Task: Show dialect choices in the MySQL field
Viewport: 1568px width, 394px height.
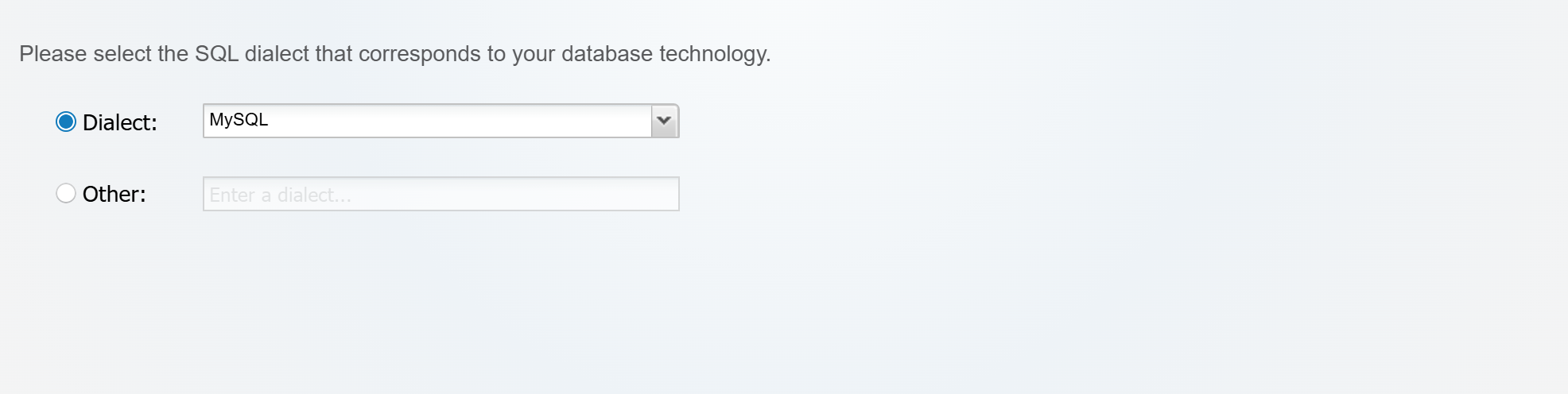Action: coord(664,121)
